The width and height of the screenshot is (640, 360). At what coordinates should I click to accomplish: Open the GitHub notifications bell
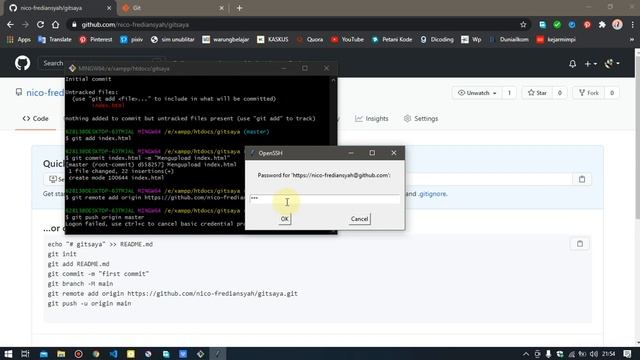click(573, 64)
